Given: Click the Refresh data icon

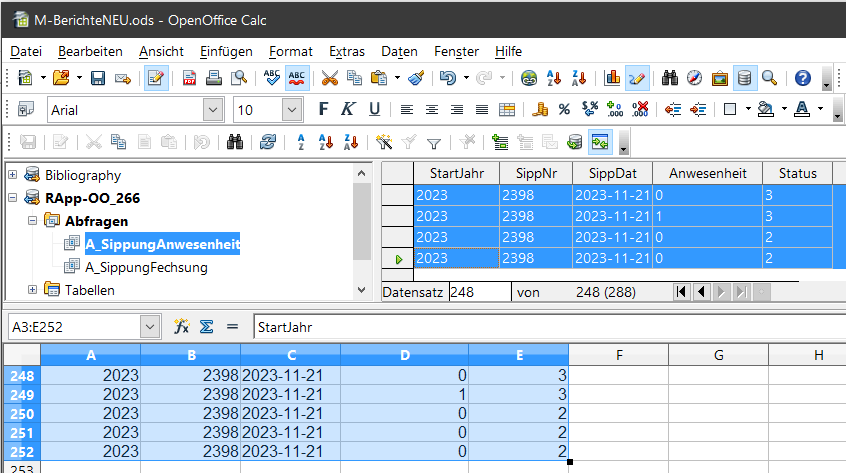Looking at the screenshot, I should (x=267, y=142).
